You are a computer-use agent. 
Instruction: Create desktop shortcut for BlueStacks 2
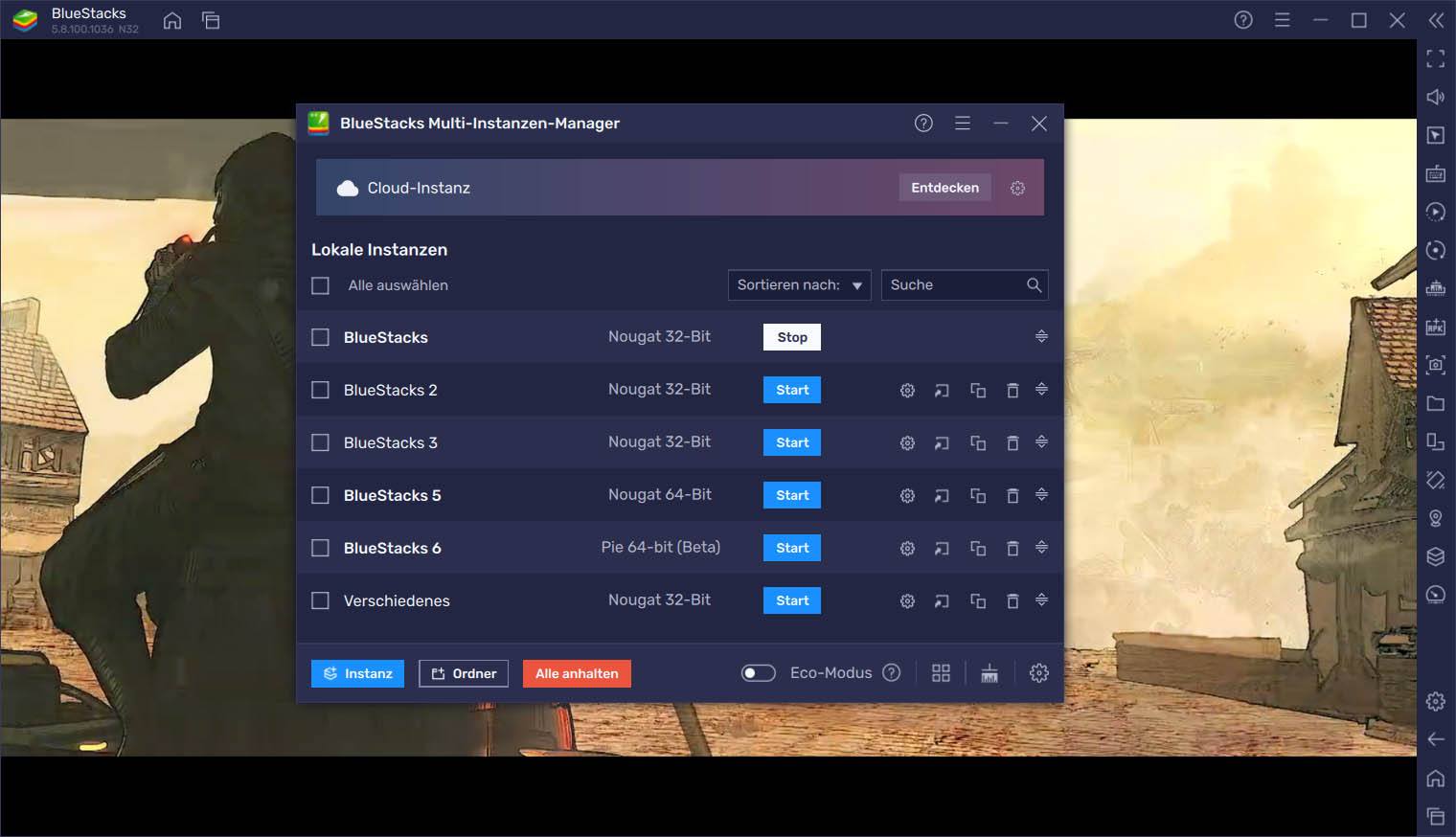coord(942,390)
